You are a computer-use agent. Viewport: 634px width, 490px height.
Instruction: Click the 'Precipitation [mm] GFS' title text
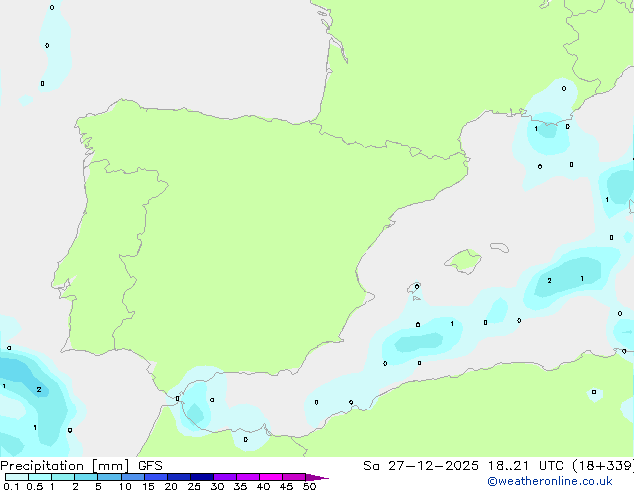[81, 466]
